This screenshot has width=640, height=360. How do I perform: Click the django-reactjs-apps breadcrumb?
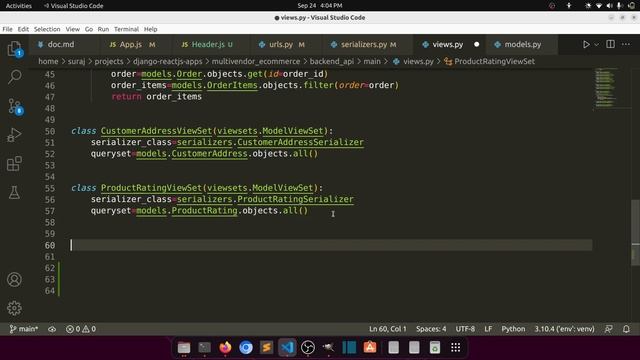click(167, 61)
